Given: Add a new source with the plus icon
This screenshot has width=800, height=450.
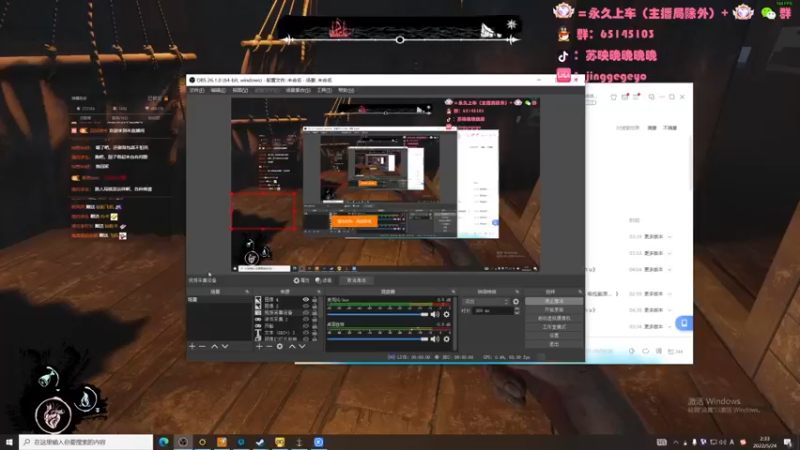Looking at the screenshot, I should pos(259,346).
